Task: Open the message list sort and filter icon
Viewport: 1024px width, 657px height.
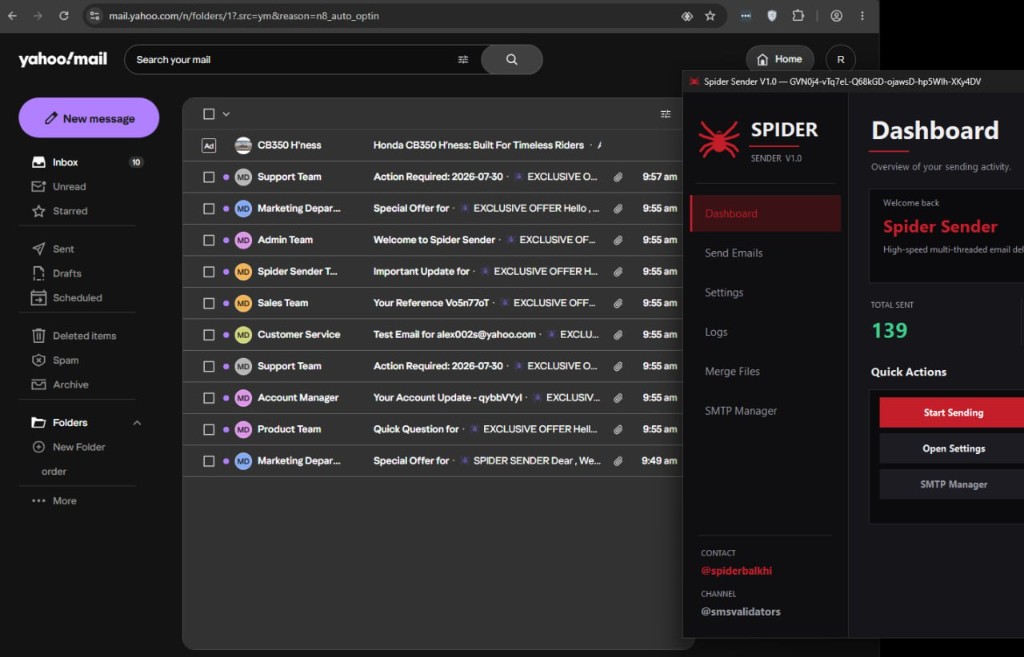Action: 665,114
